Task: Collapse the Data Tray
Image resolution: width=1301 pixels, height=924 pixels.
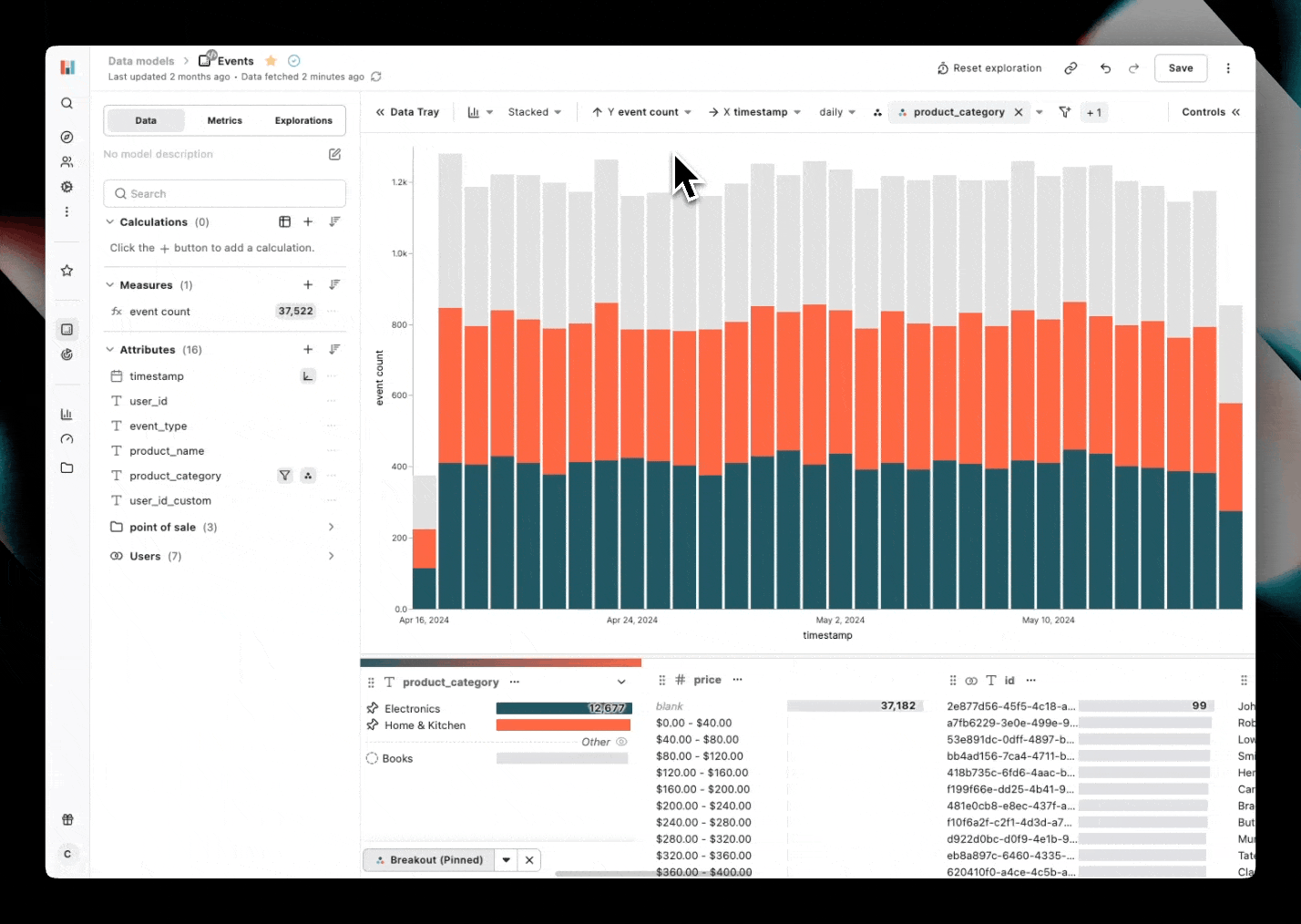Action: (406, 112)
